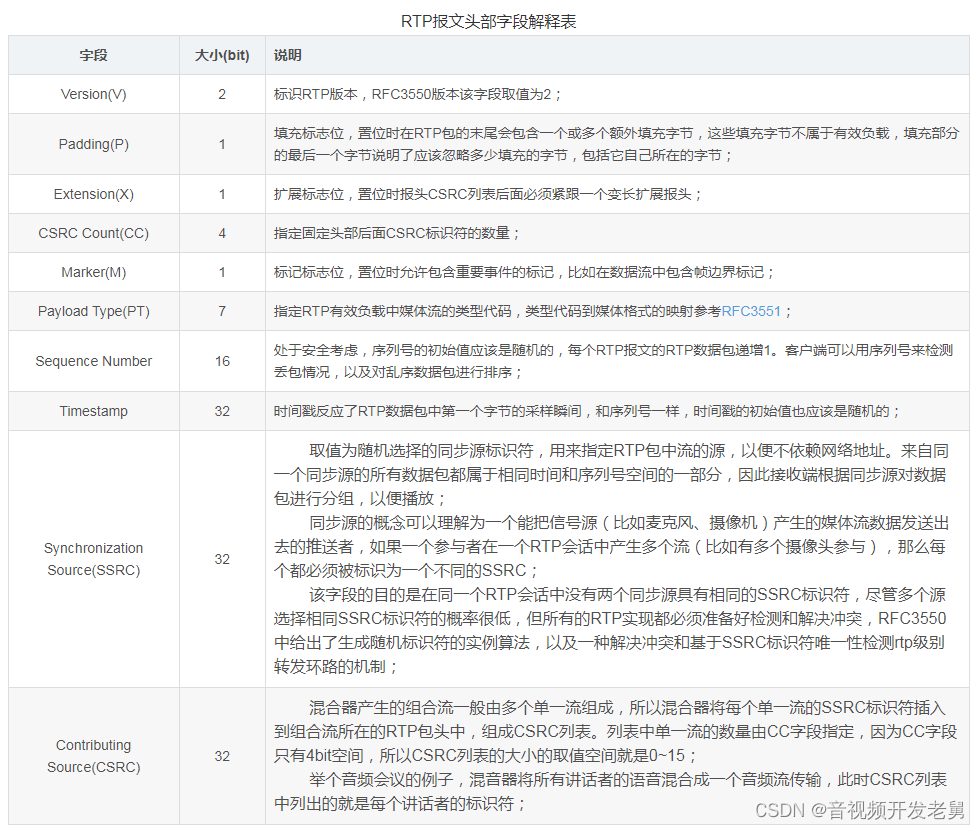Click the Version description 标识RTP版本
Image resolution: width=979 pixels, height=830 pixels.
tap(418, 94)
